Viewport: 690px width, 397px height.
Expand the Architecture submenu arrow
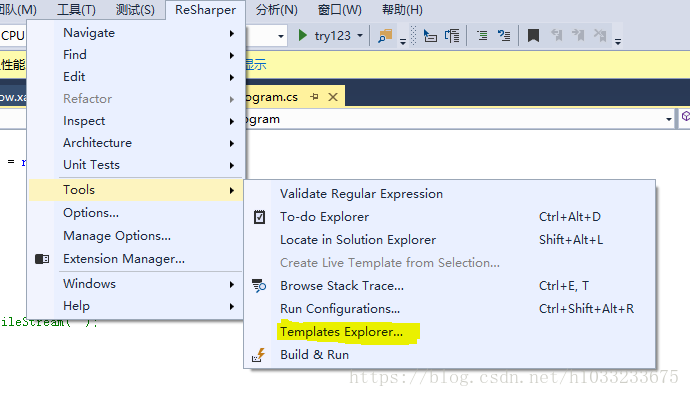(231, 143)
